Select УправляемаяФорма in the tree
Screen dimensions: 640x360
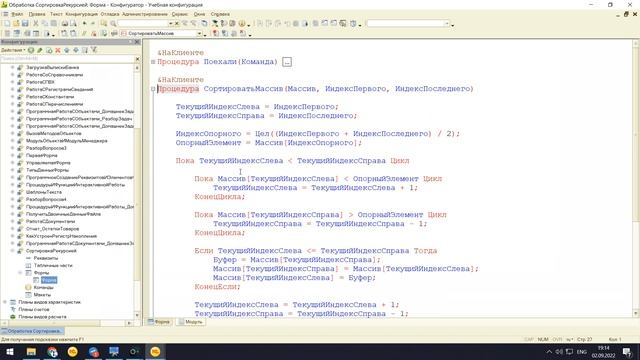coord(48,163)
